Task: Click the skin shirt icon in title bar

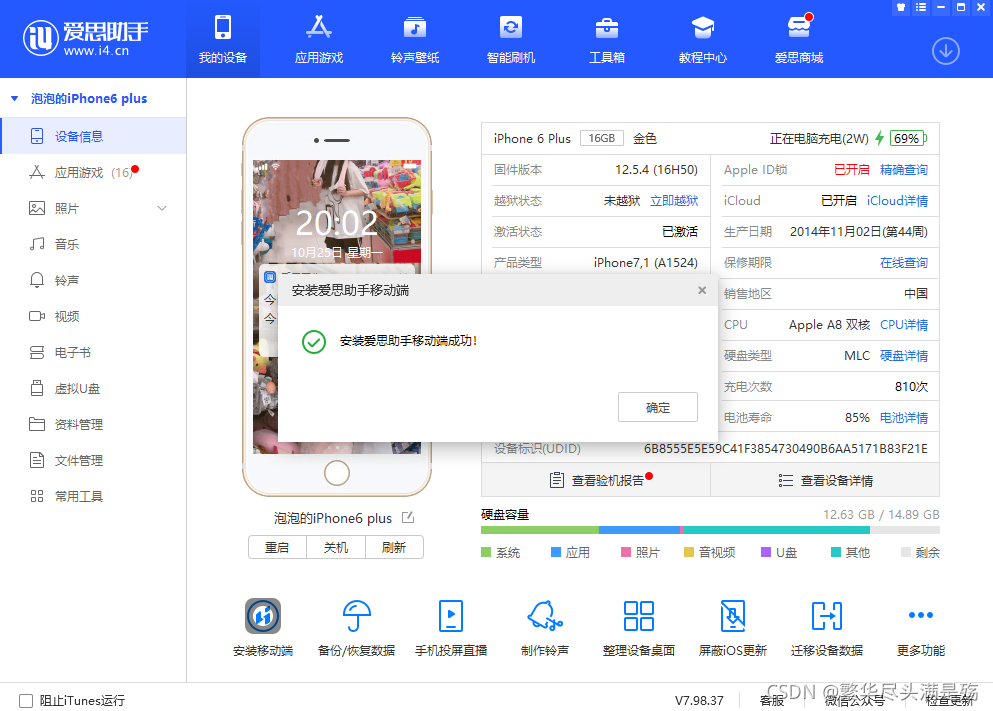Action: [901, 7]
